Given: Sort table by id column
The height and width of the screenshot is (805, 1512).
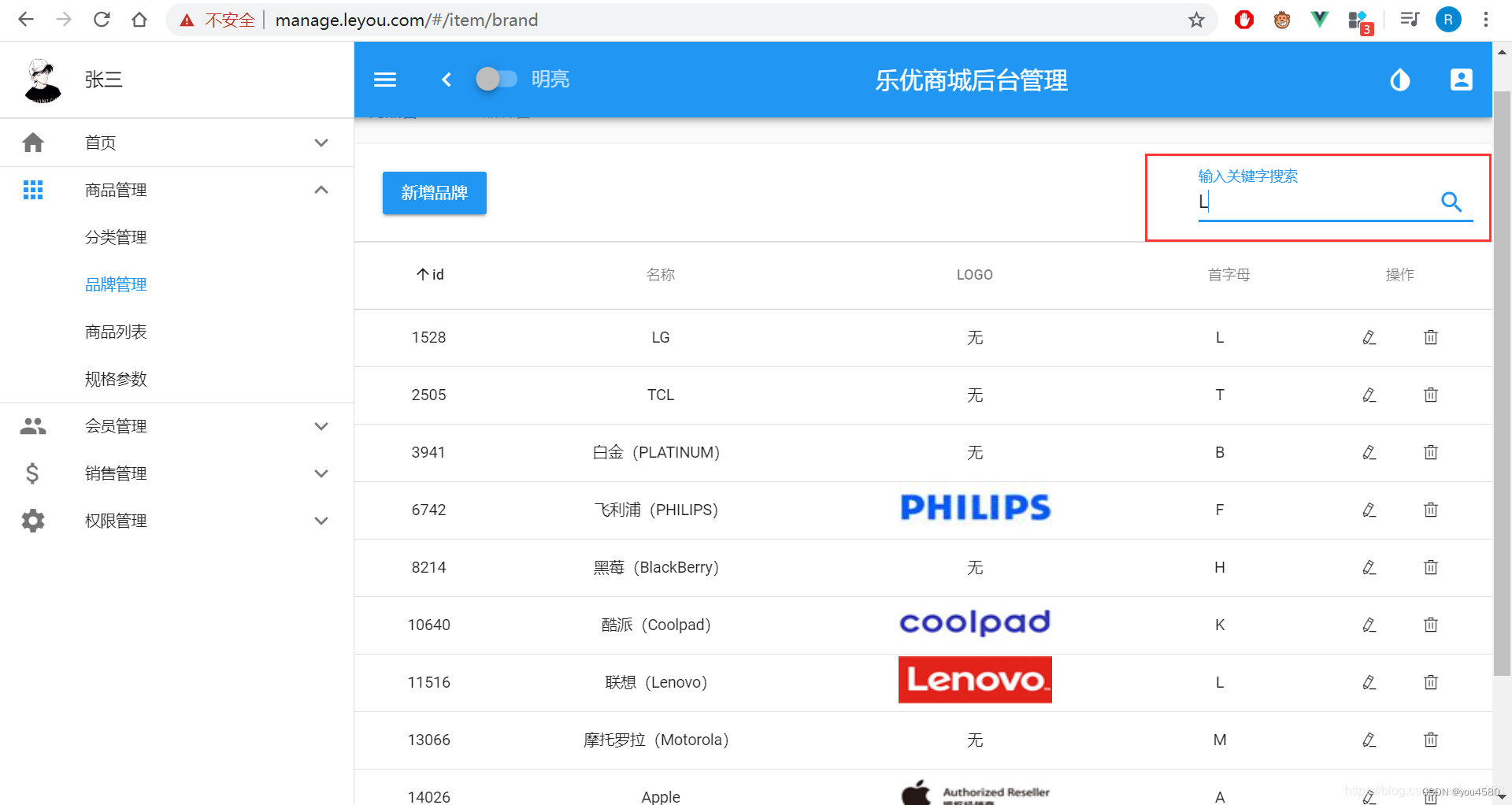Looking at the screenshot, I should point(430,274).
